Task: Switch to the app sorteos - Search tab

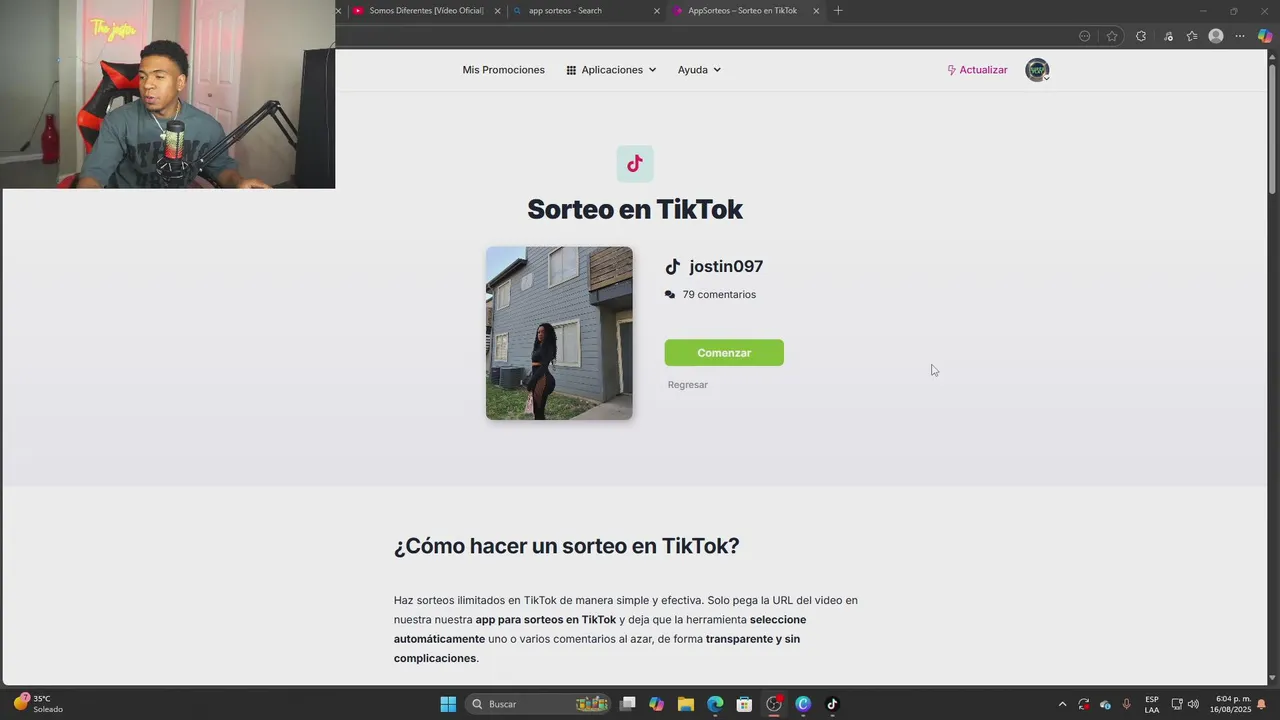Action: 585,11
